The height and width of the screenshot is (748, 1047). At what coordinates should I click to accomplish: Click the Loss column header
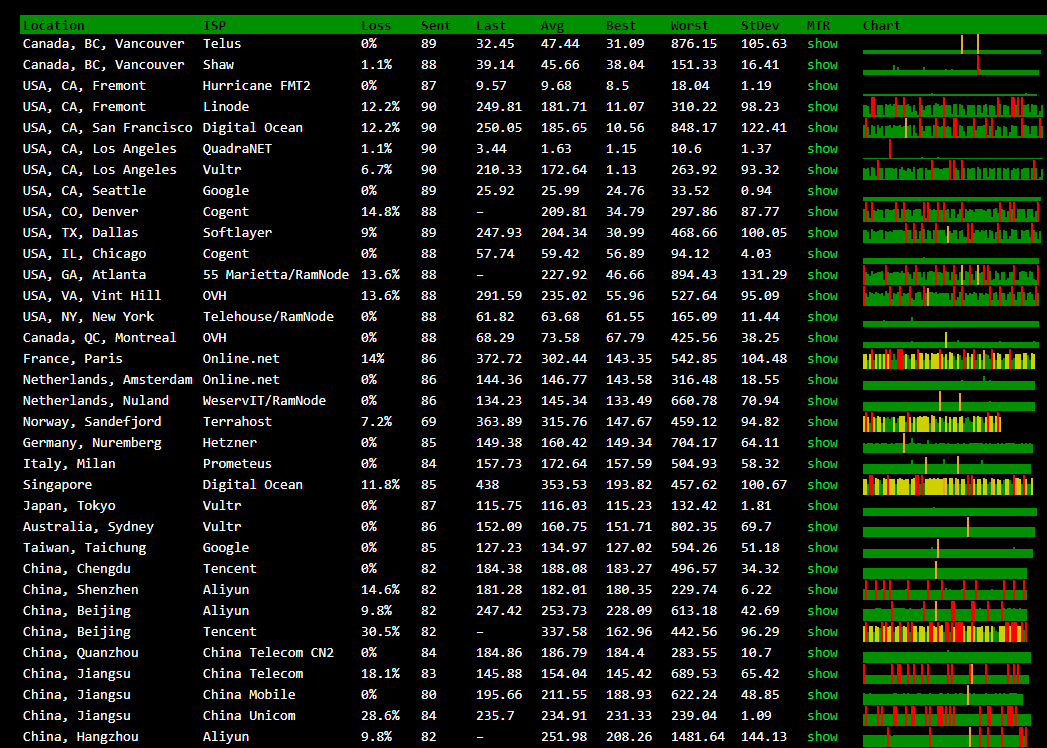[x=376, y=25]
